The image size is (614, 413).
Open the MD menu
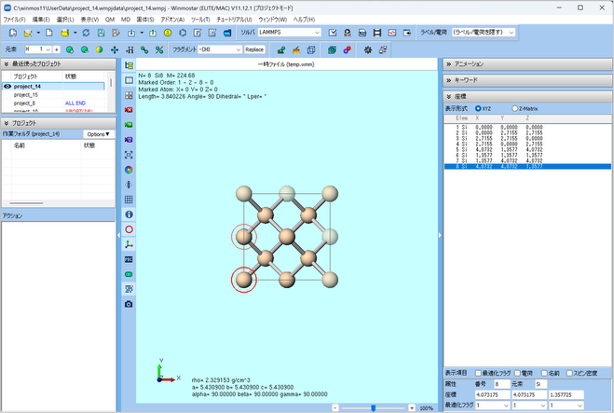coord(125,19)
